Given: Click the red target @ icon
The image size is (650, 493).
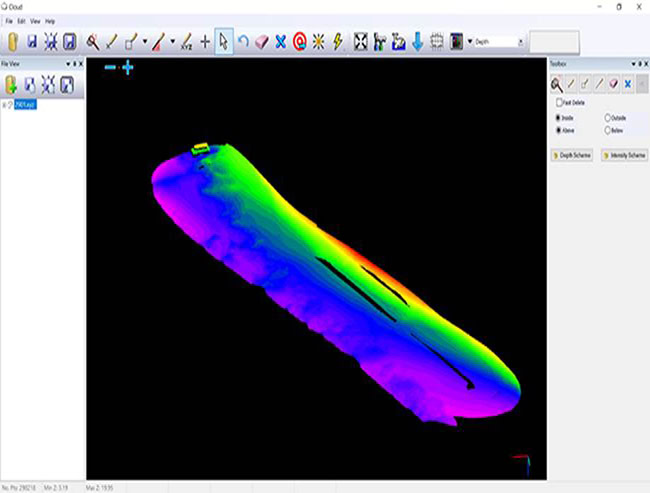Looking at the screenshot, I should click(299, 42).
